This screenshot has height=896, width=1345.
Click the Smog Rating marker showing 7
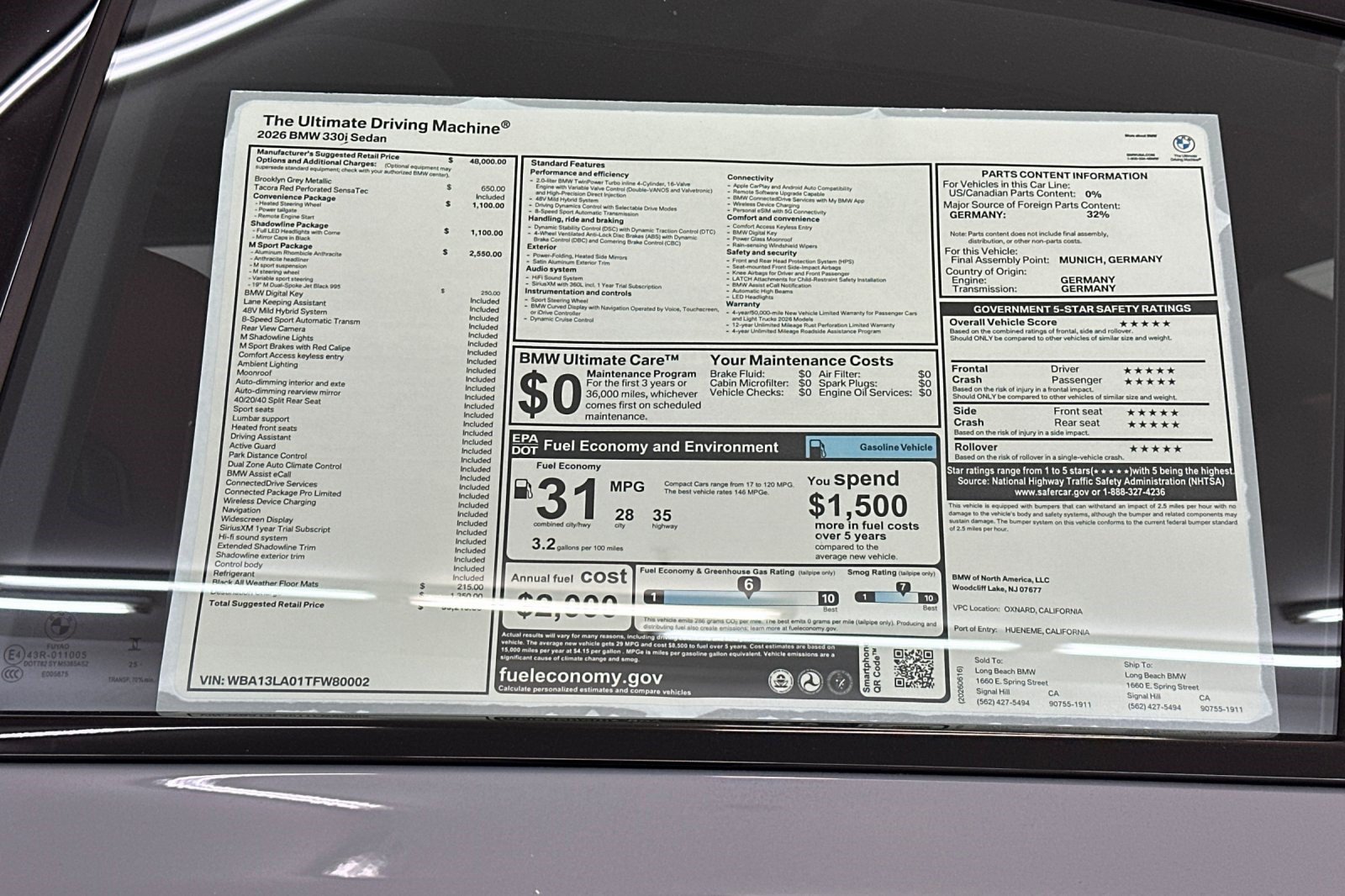point(903,588)
